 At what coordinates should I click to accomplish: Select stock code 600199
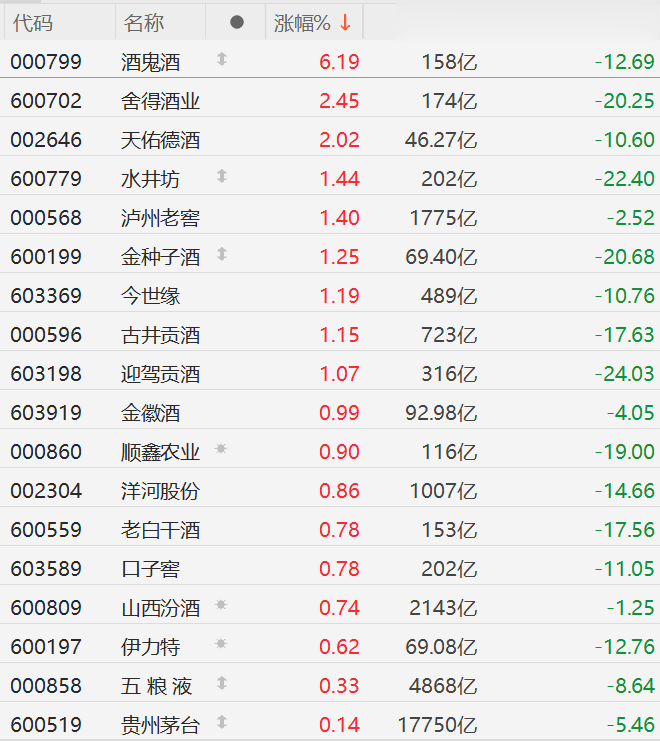pos(46,257)
